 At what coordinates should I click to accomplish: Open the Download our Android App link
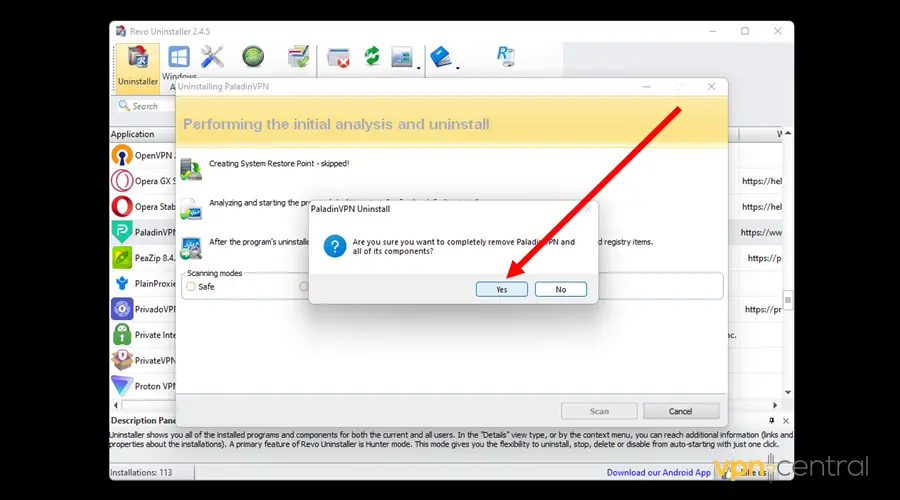tap(659, 472)
